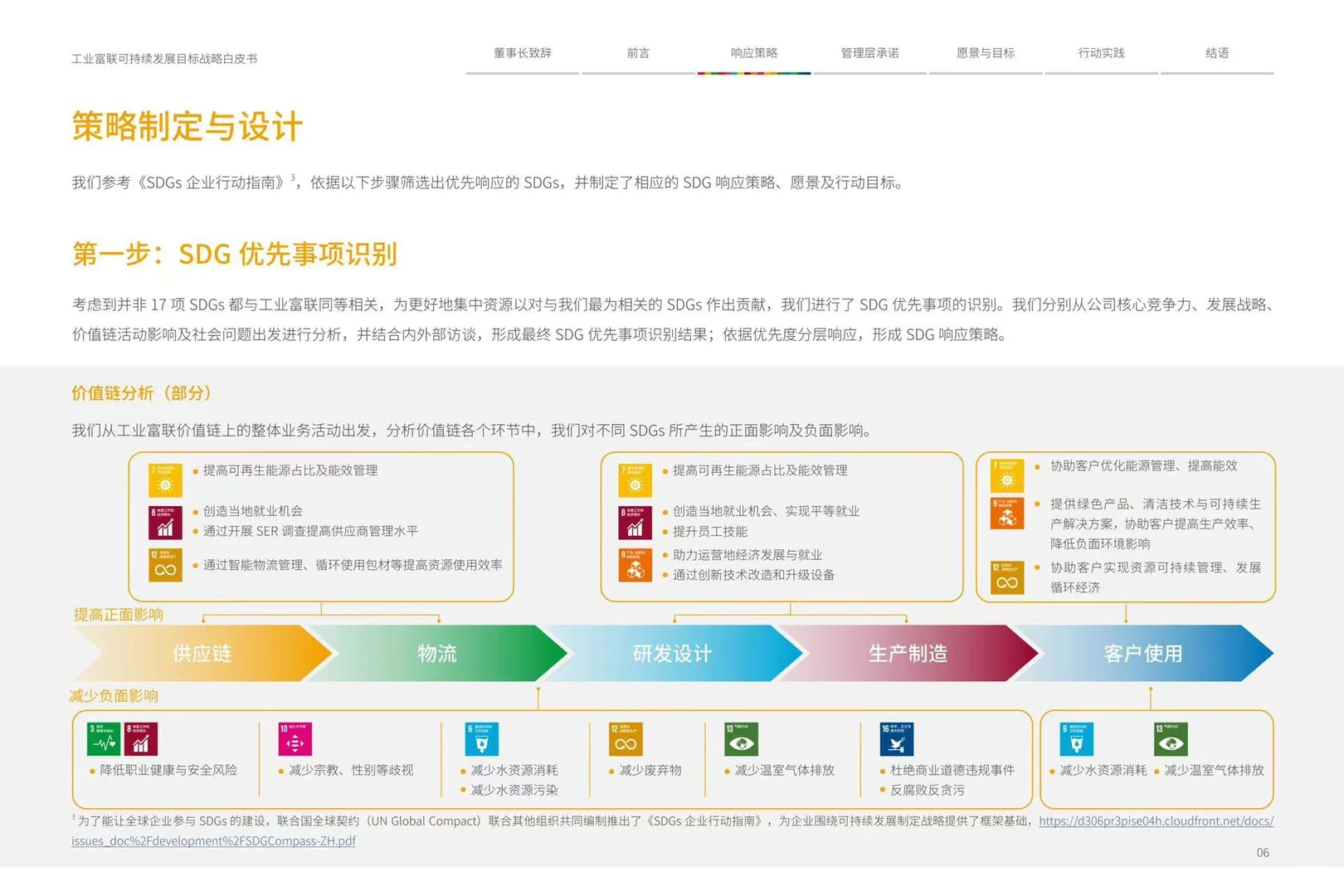
Task: Click SDG 13 icon in box below 客户使用
Action: 1171,739
